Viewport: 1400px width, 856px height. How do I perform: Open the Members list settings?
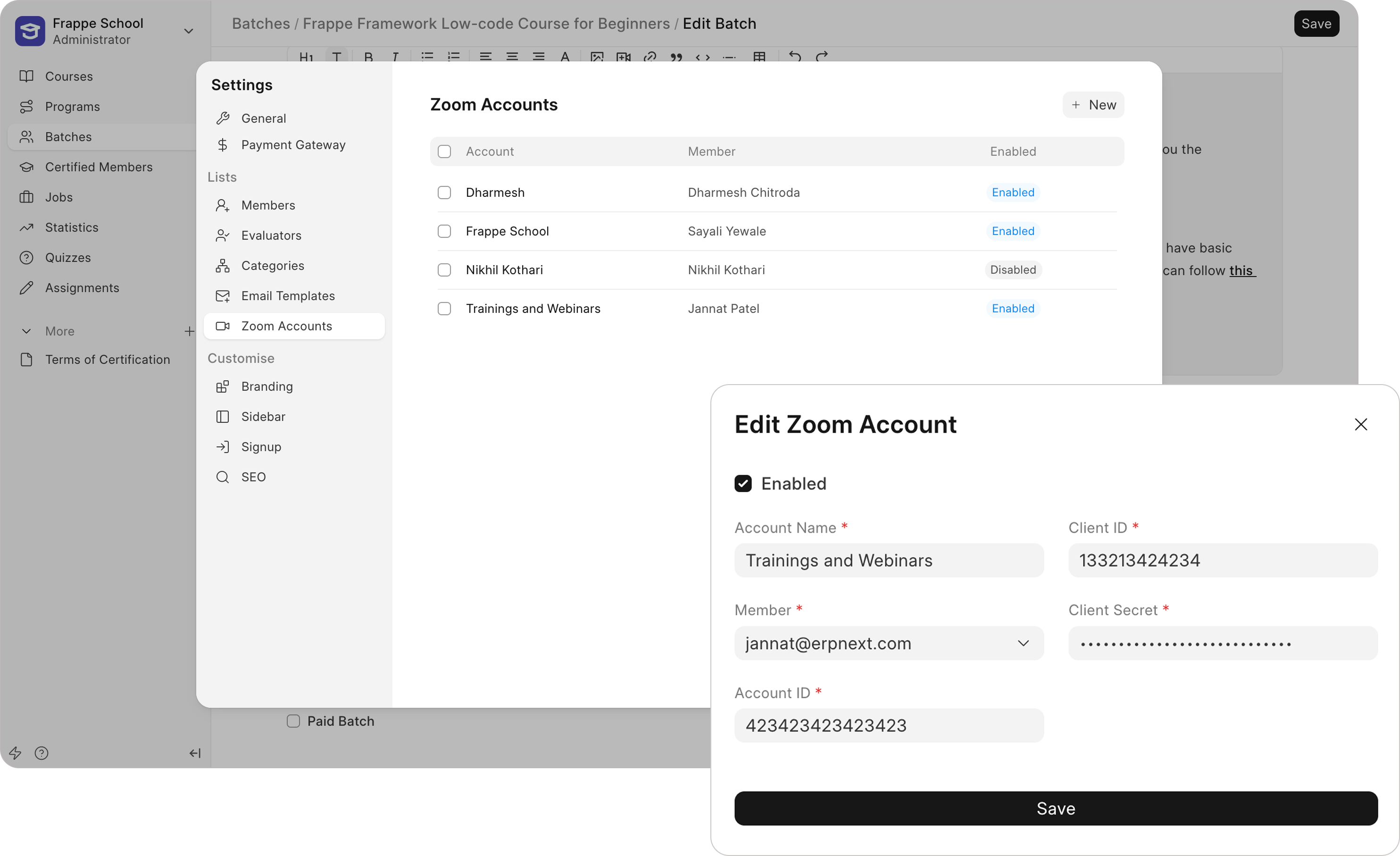tap(294, 205)
